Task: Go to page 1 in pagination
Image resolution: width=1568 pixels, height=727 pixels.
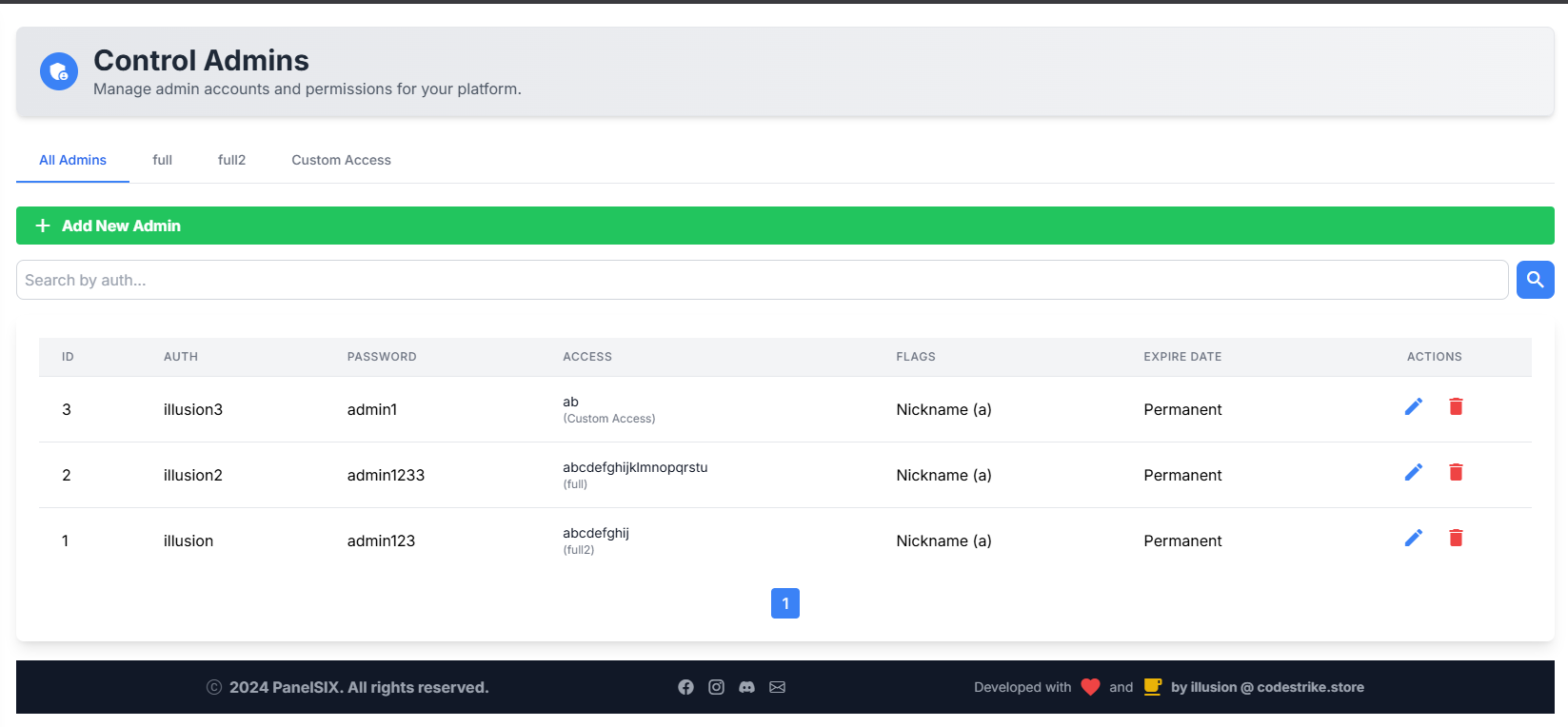Action: (x=784, y=603)
